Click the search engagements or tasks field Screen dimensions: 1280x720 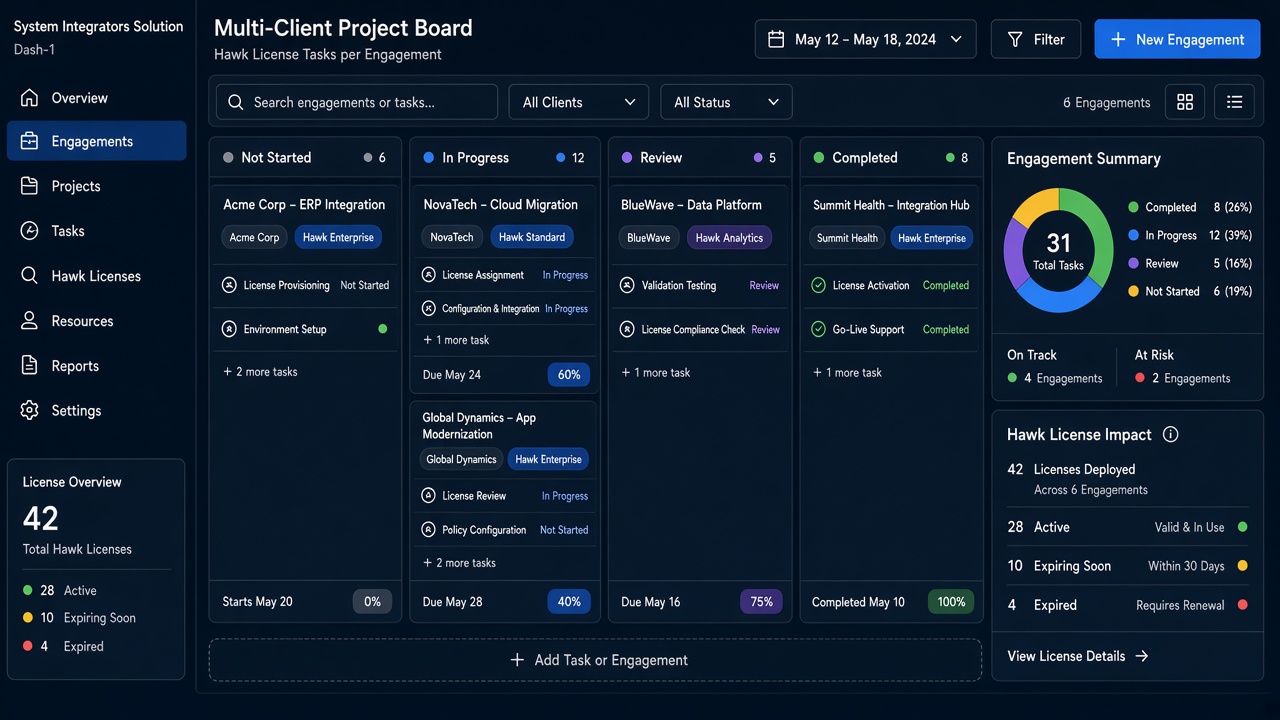point(357,102)
